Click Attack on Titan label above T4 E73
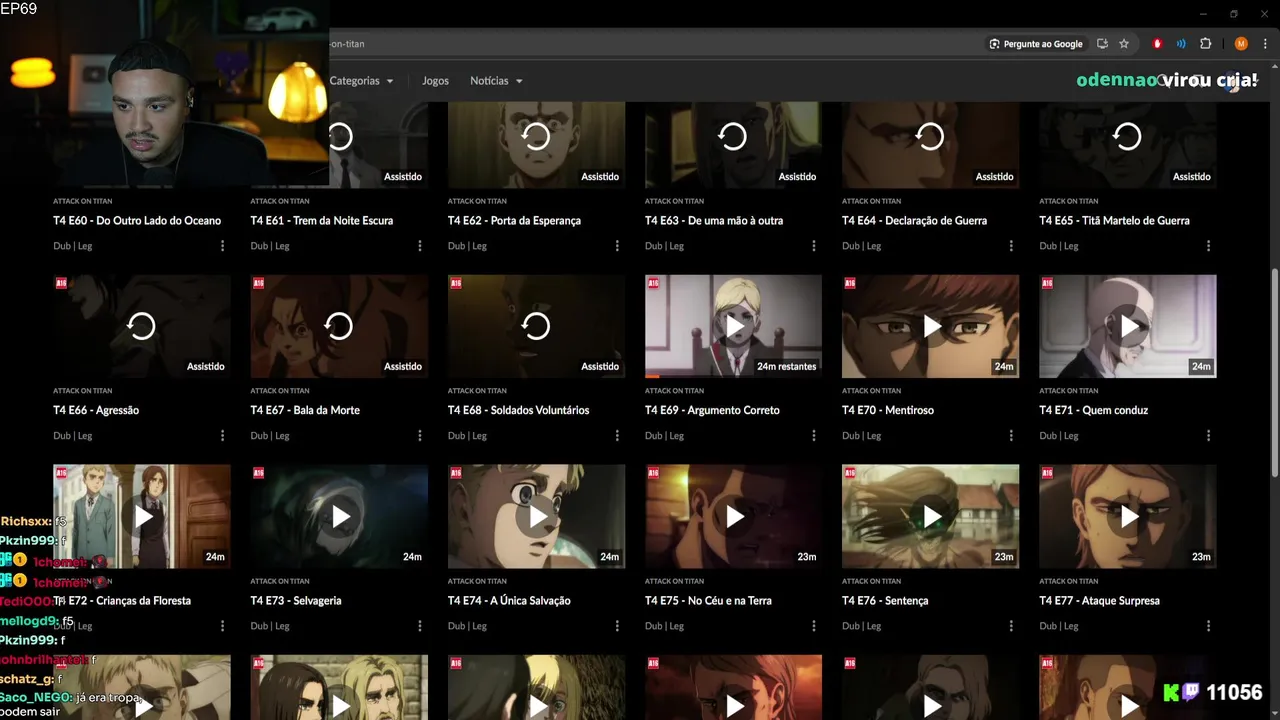The height and width of the screenshot is (720, 1280). tap(279, 581)
